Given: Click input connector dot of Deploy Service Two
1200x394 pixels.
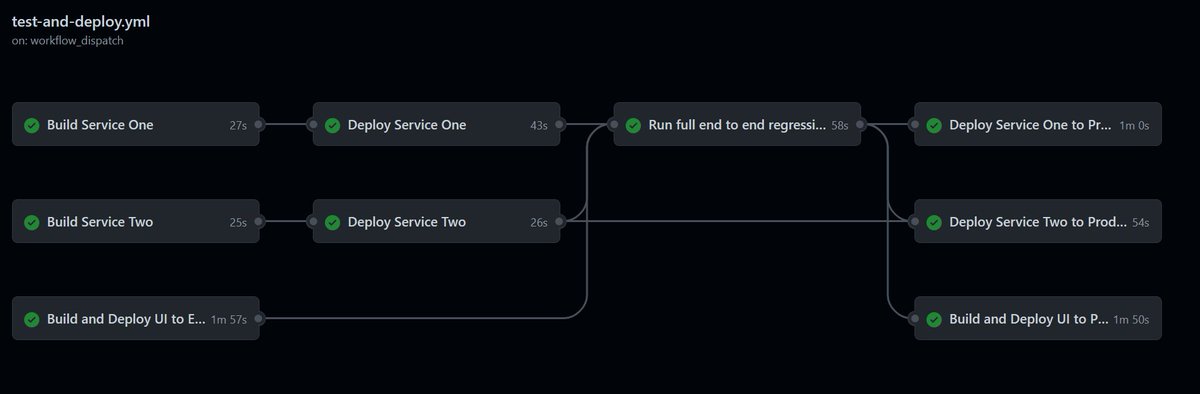Looking at the screenshot, I should point(313,222).
